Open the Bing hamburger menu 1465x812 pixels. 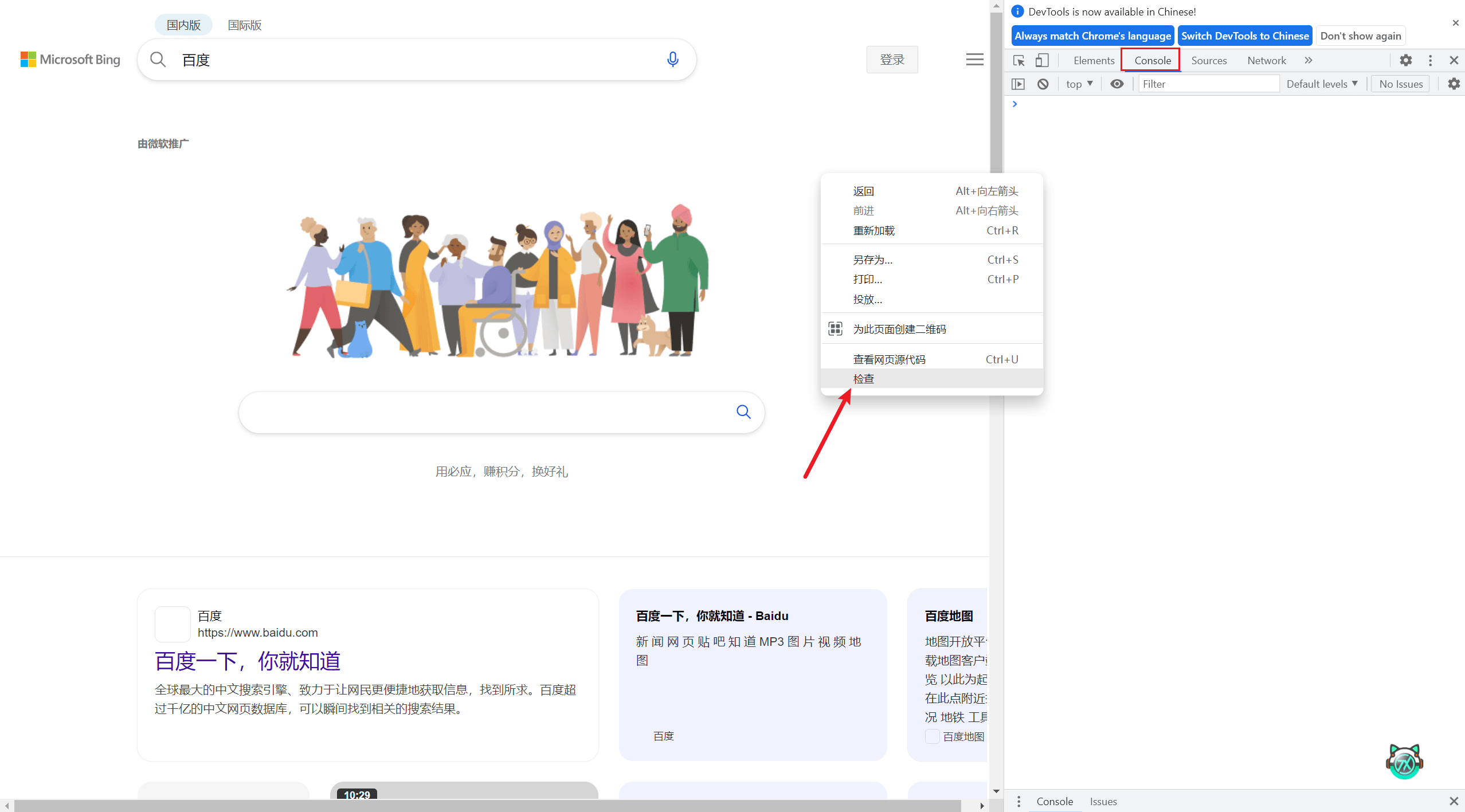pyautogui.click(x=974, y=60)
